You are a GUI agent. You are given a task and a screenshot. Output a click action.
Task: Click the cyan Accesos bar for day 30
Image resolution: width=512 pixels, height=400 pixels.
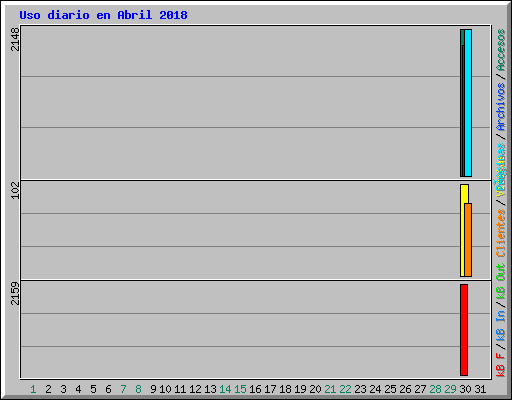pyautogui.click(x=468, y=103)
